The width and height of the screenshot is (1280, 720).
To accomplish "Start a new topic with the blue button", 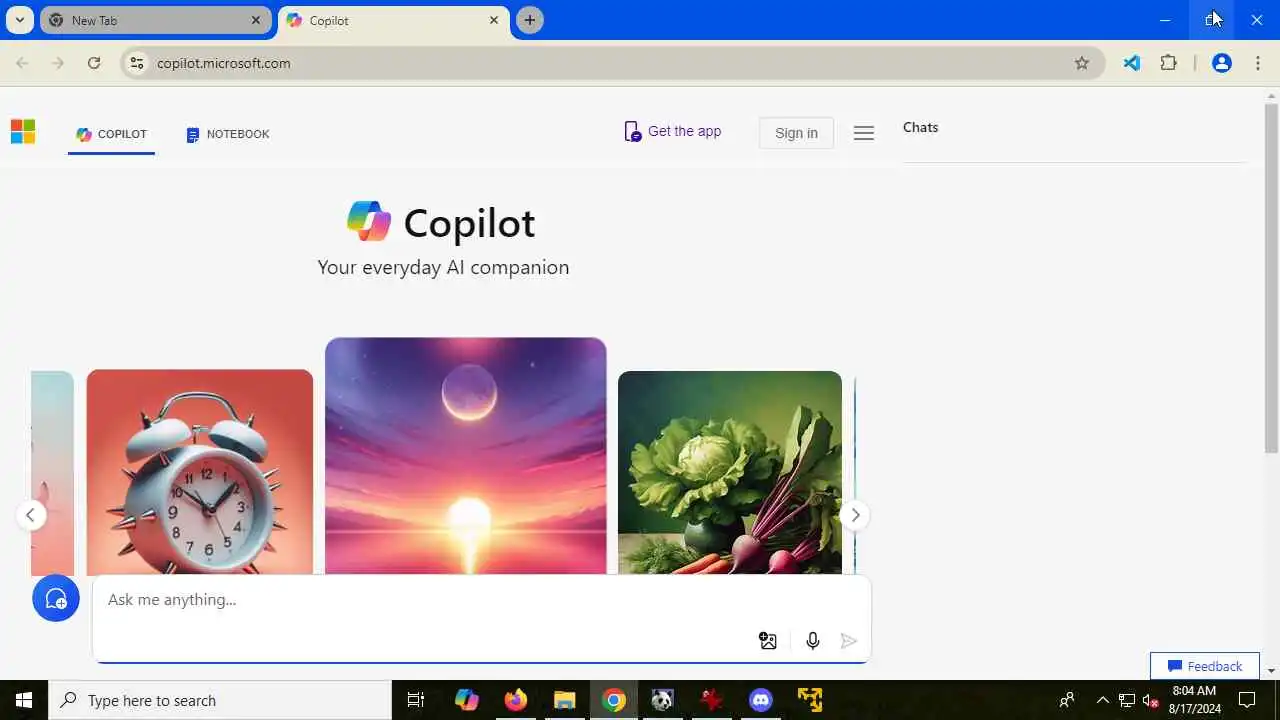I will (56, 598).
